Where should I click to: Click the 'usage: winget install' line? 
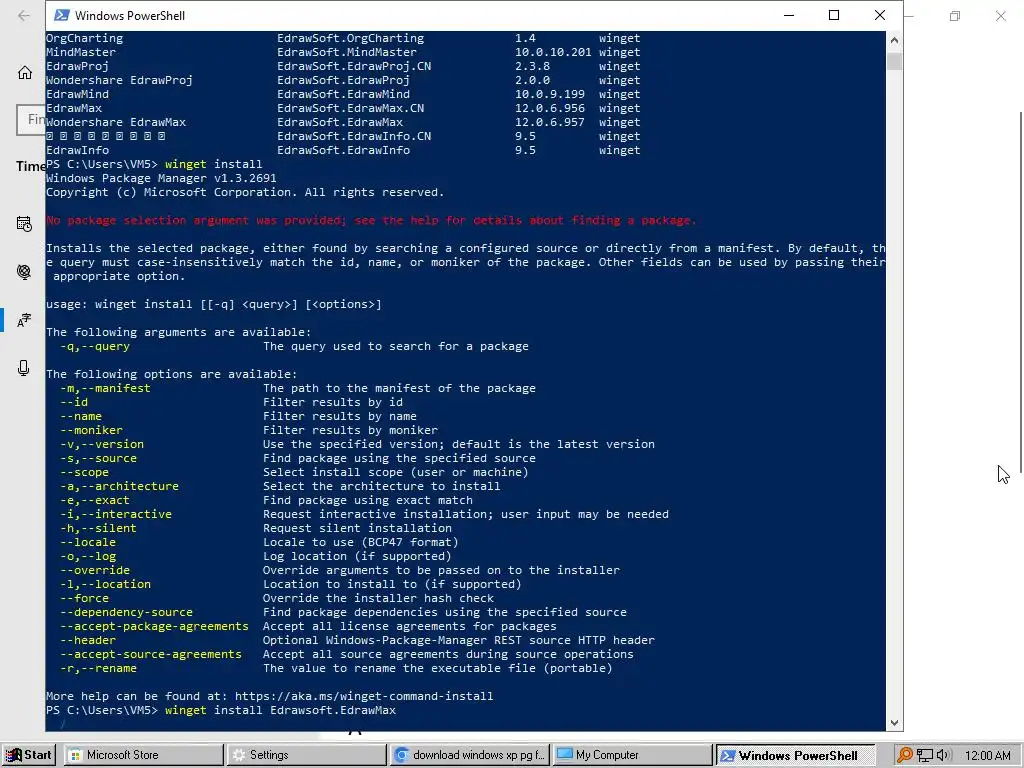point(214,304)
